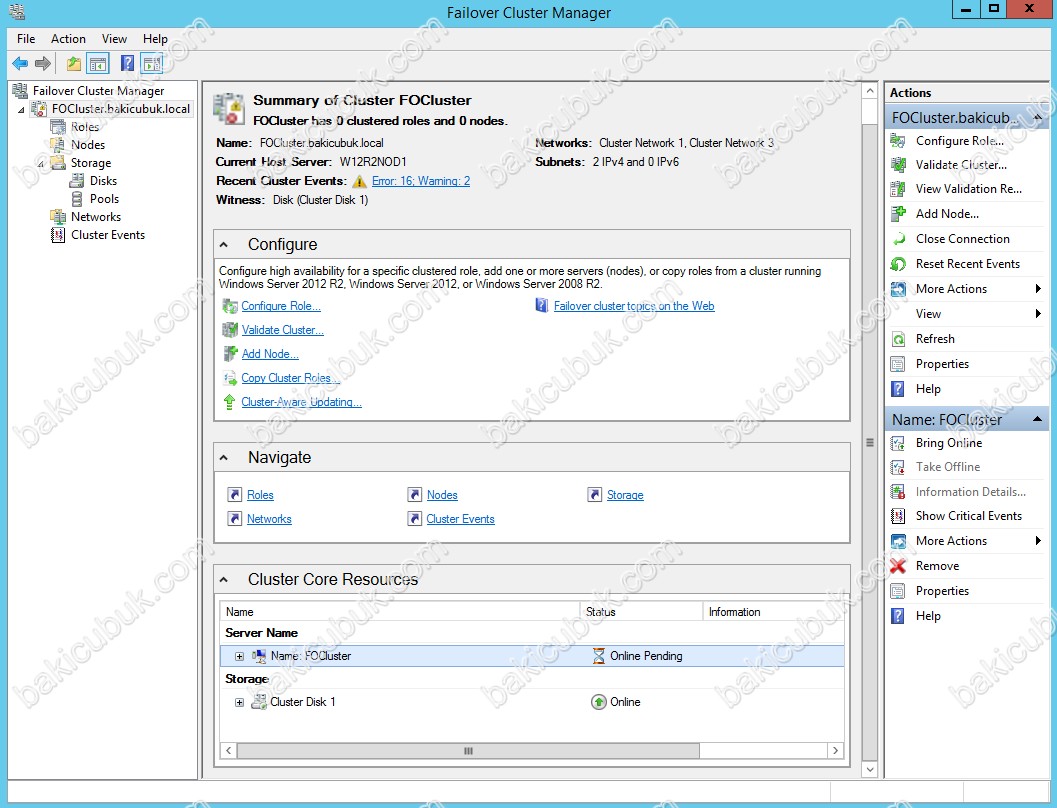Click the Information Details icon
This screenshot has height=808, width=1057.
click(898, 492)
